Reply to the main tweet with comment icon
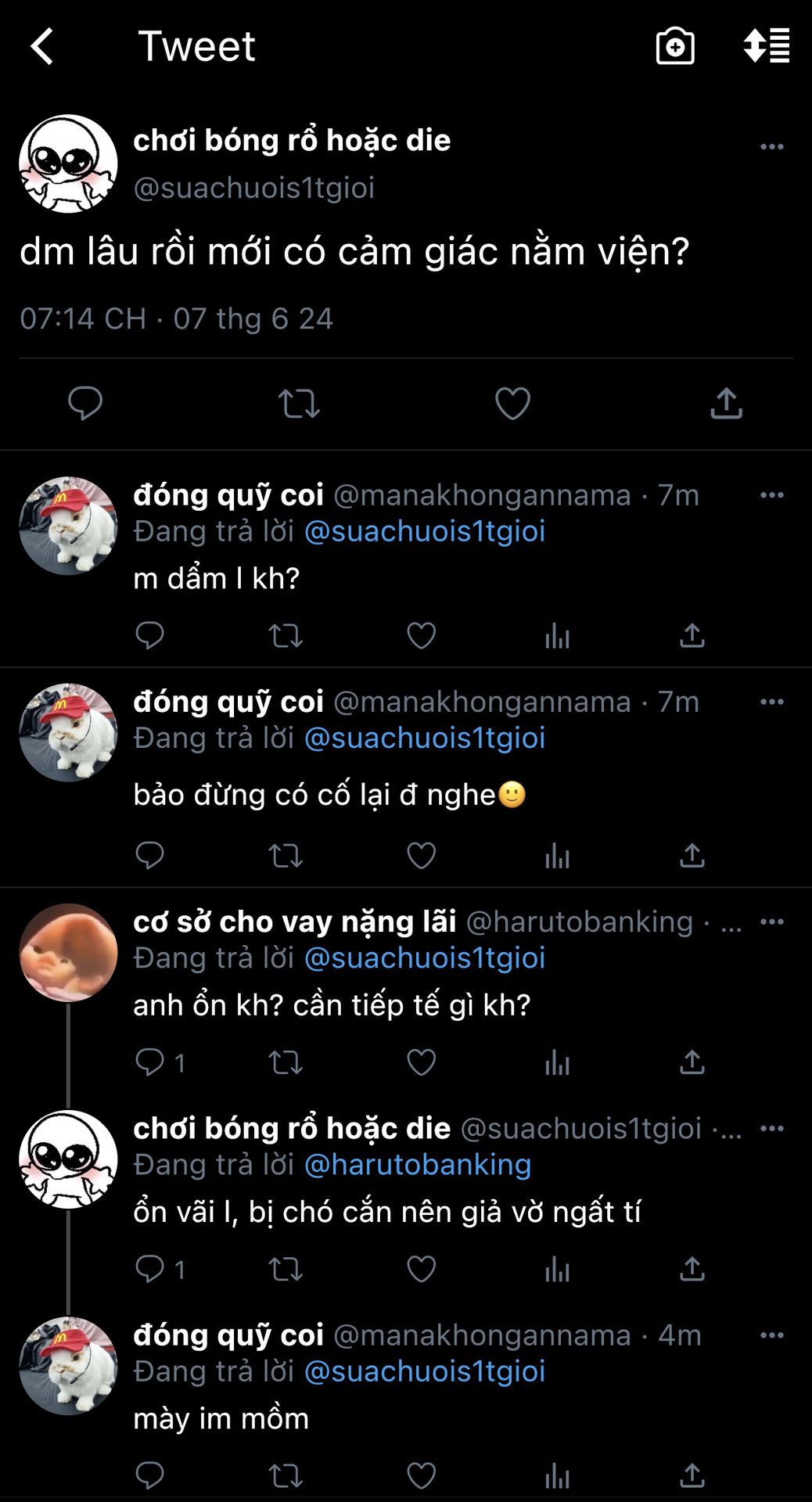The width and height of the screenshot is (812, 1502). click(x=85, y=404)
